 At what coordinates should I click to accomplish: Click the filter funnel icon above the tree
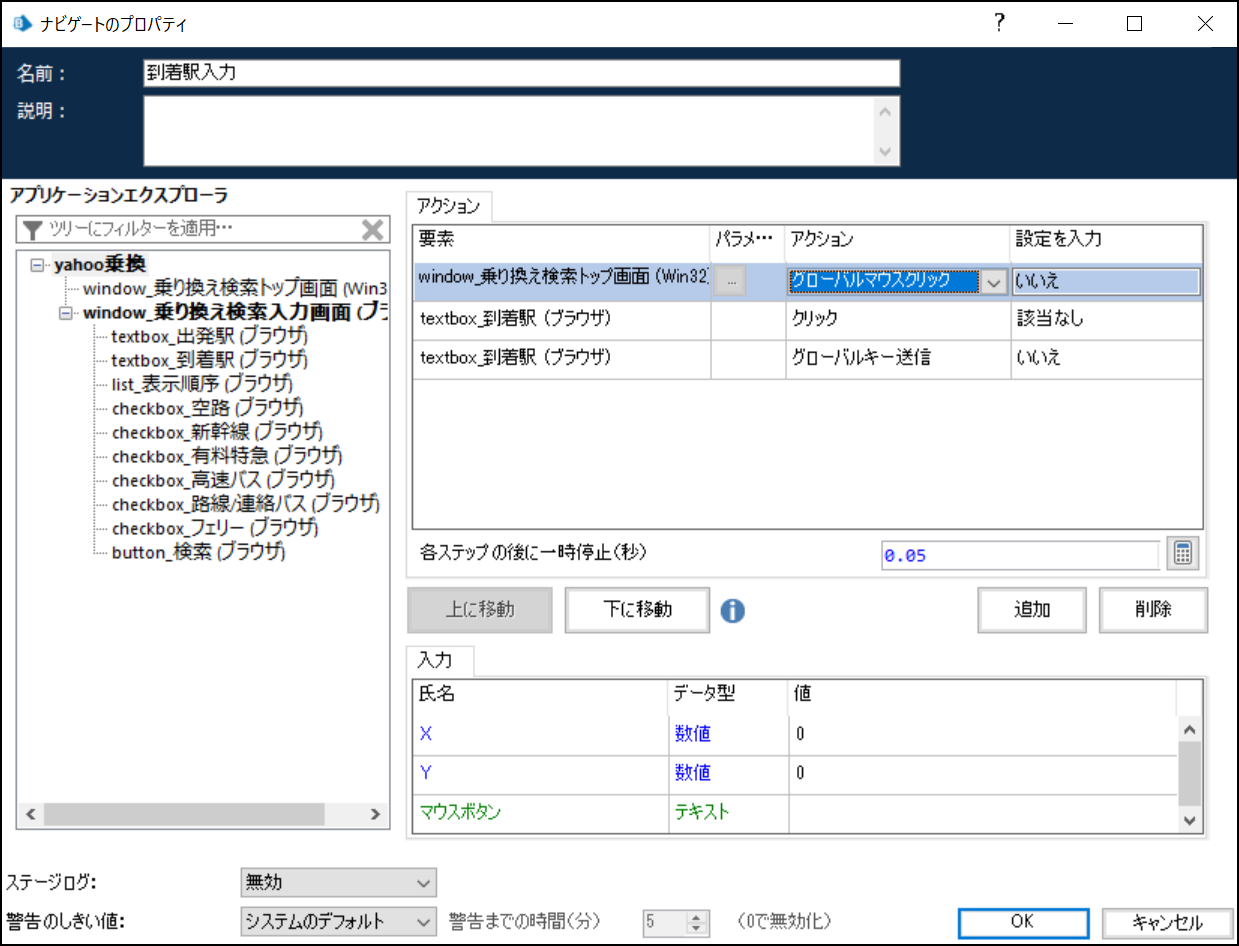point(31,229)
